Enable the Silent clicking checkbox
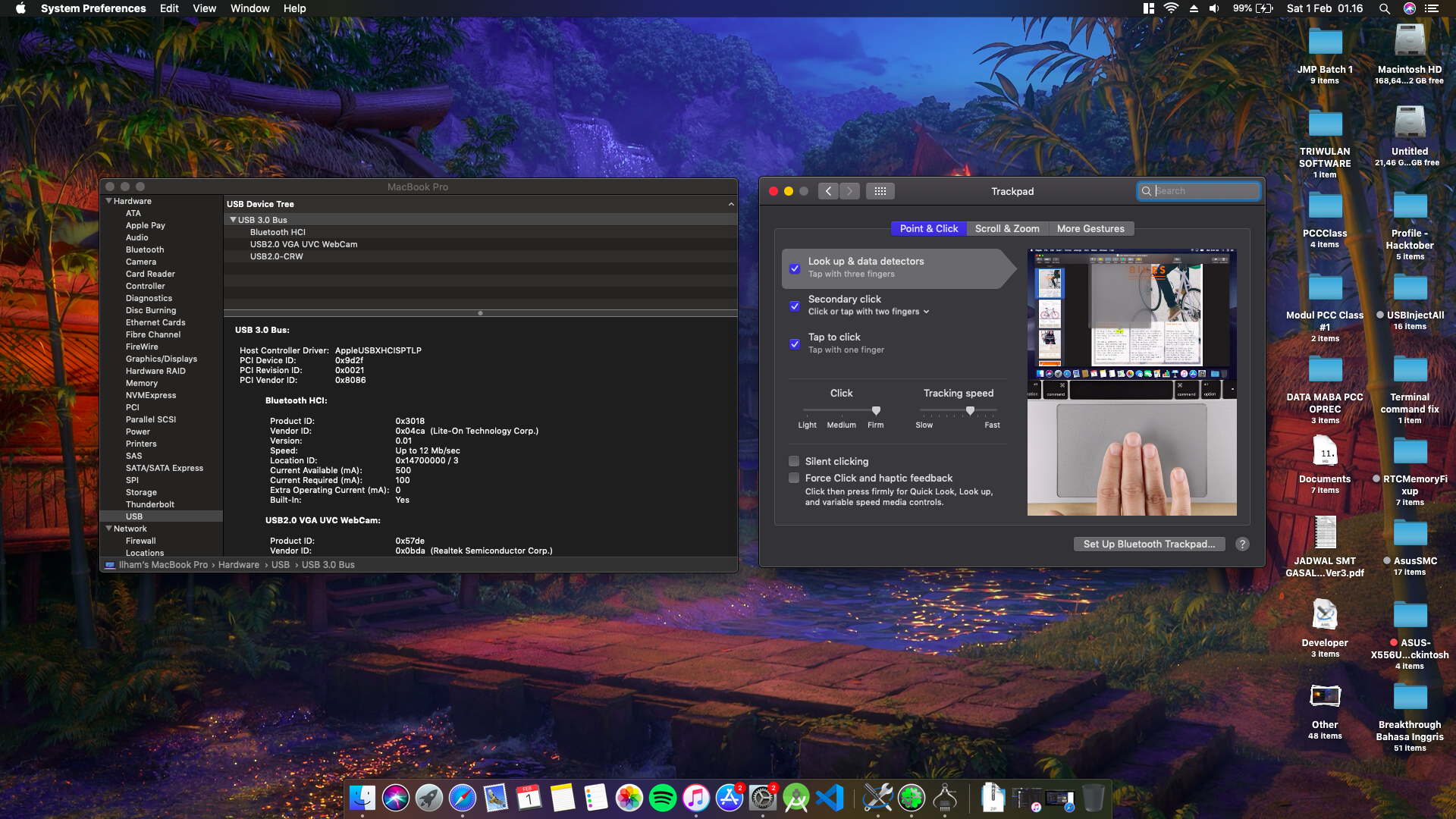 [x=794, y=461]
